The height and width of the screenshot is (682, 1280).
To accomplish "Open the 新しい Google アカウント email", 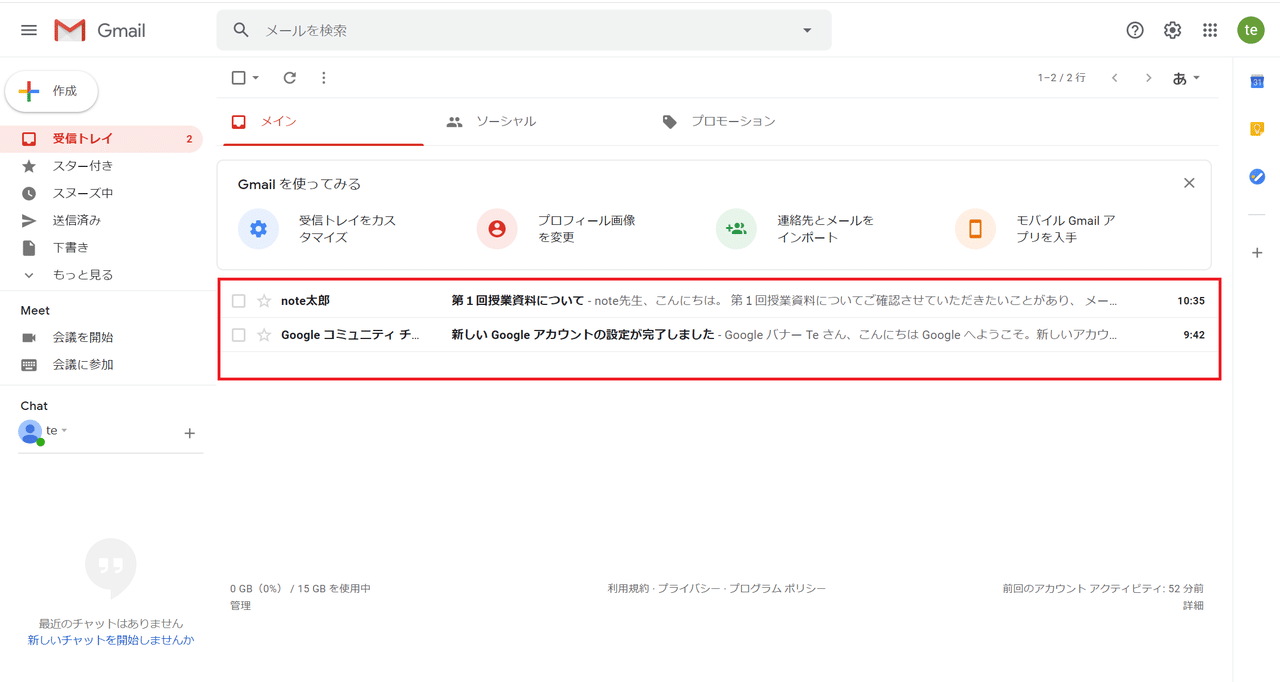I will coord(718,335).
